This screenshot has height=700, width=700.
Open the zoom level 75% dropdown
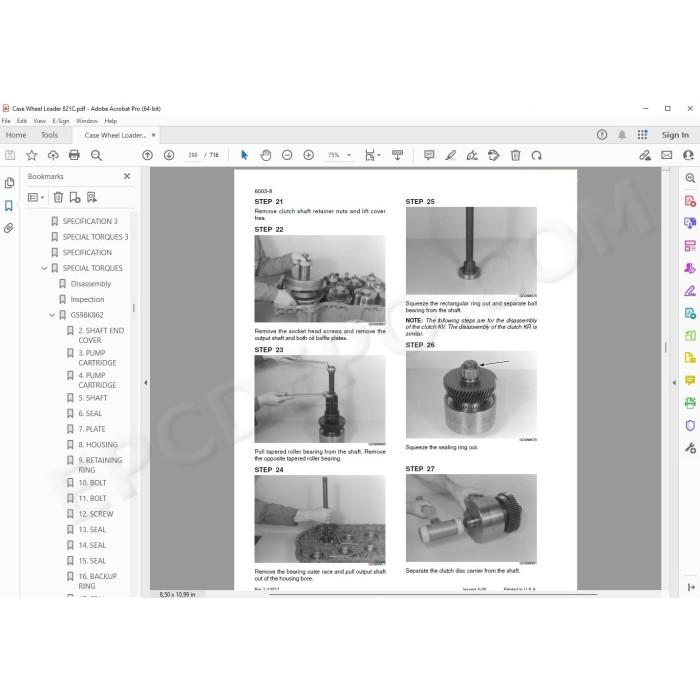click(339, 155)
